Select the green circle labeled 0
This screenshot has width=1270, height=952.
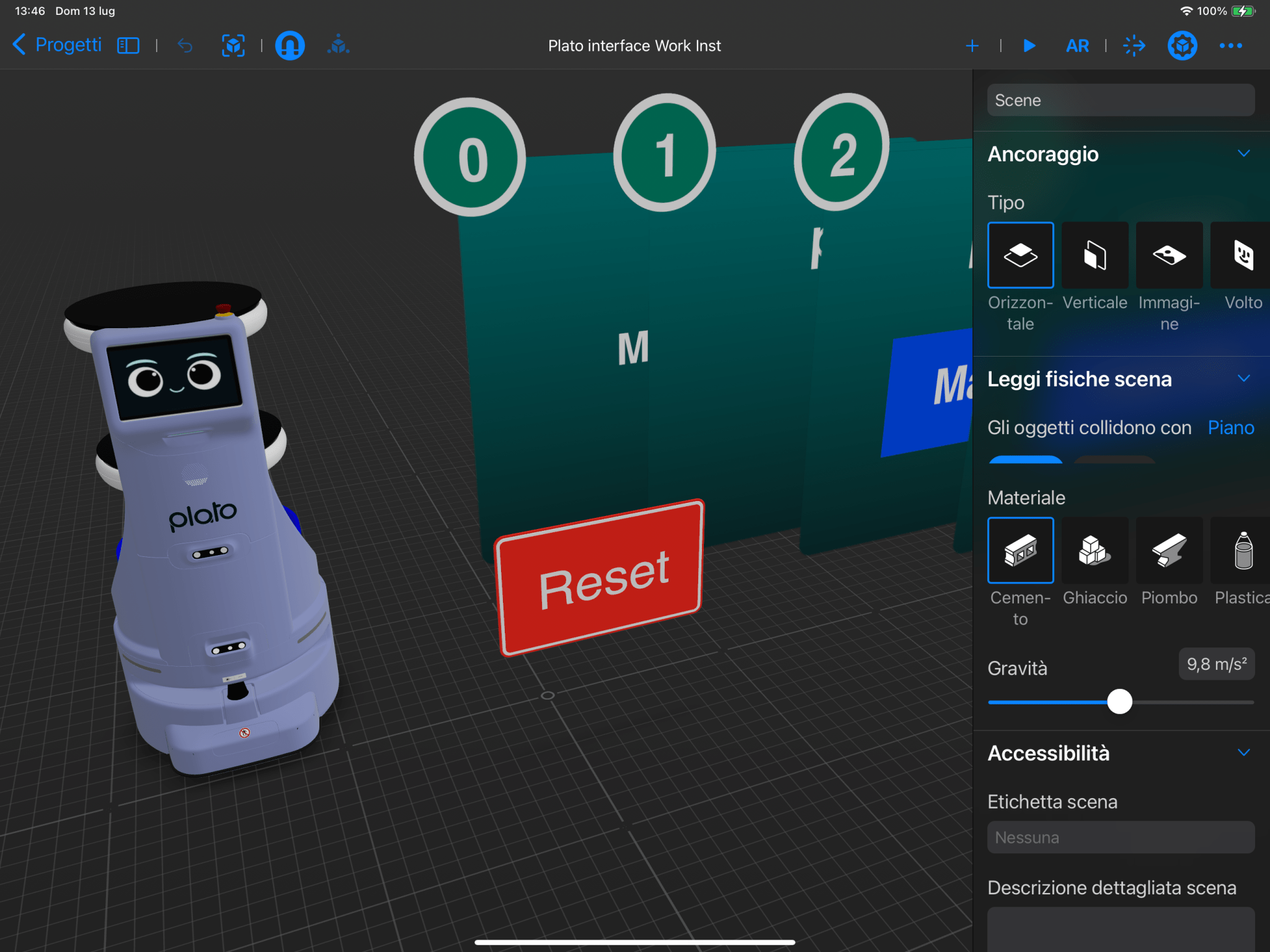click(470, 157)
